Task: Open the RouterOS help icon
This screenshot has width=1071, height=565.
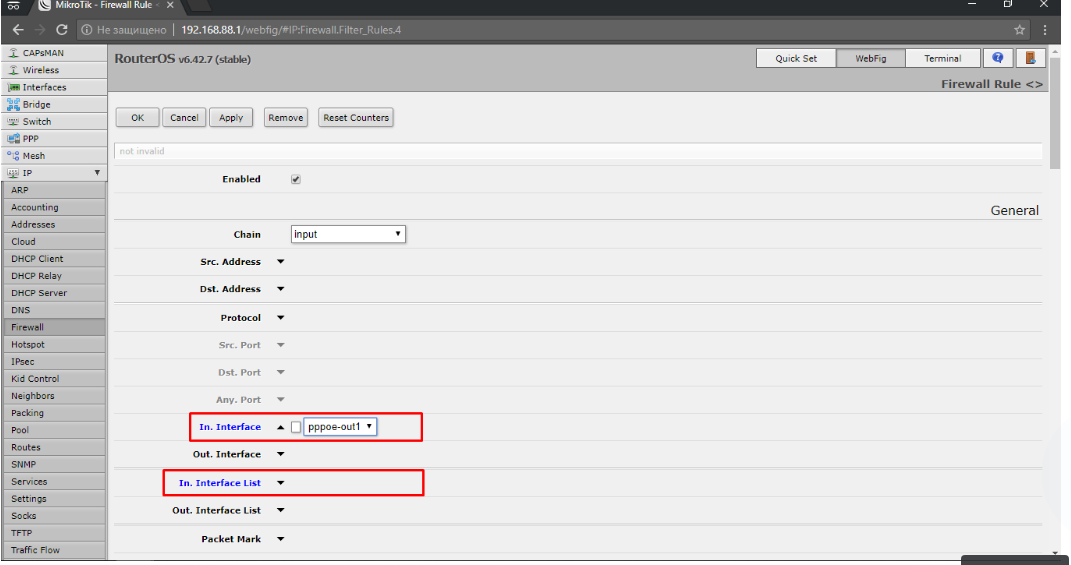Action: click(997, 58)
